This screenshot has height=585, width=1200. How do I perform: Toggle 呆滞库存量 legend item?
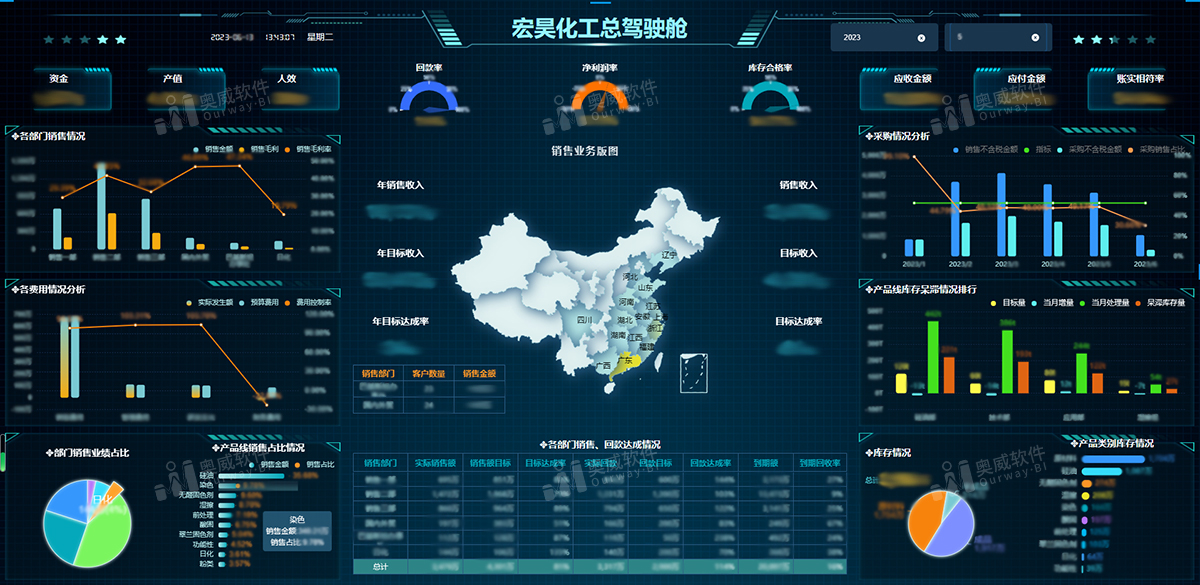tap(1160, 302)
